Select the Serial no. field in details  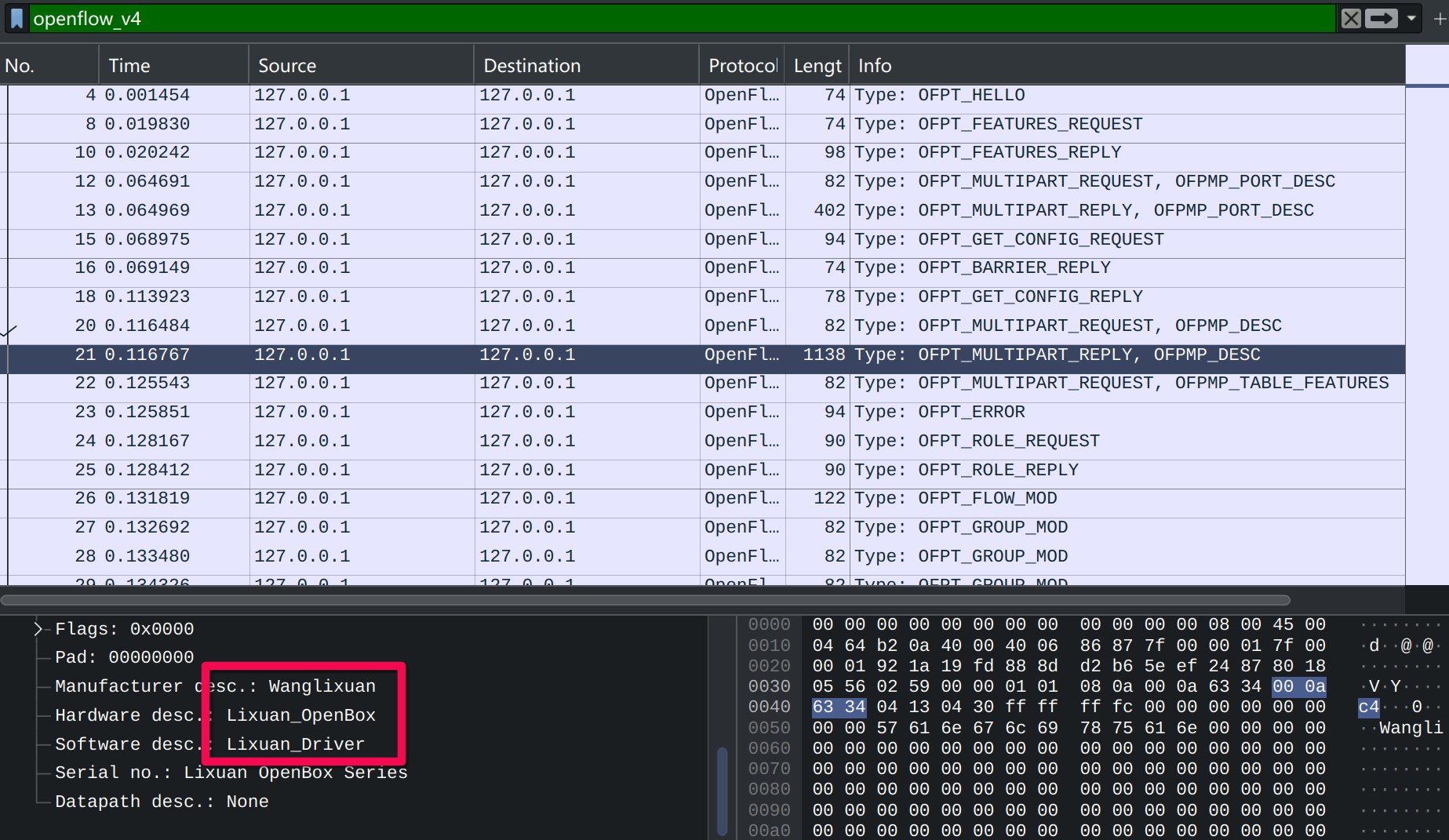tap(231, 773)
